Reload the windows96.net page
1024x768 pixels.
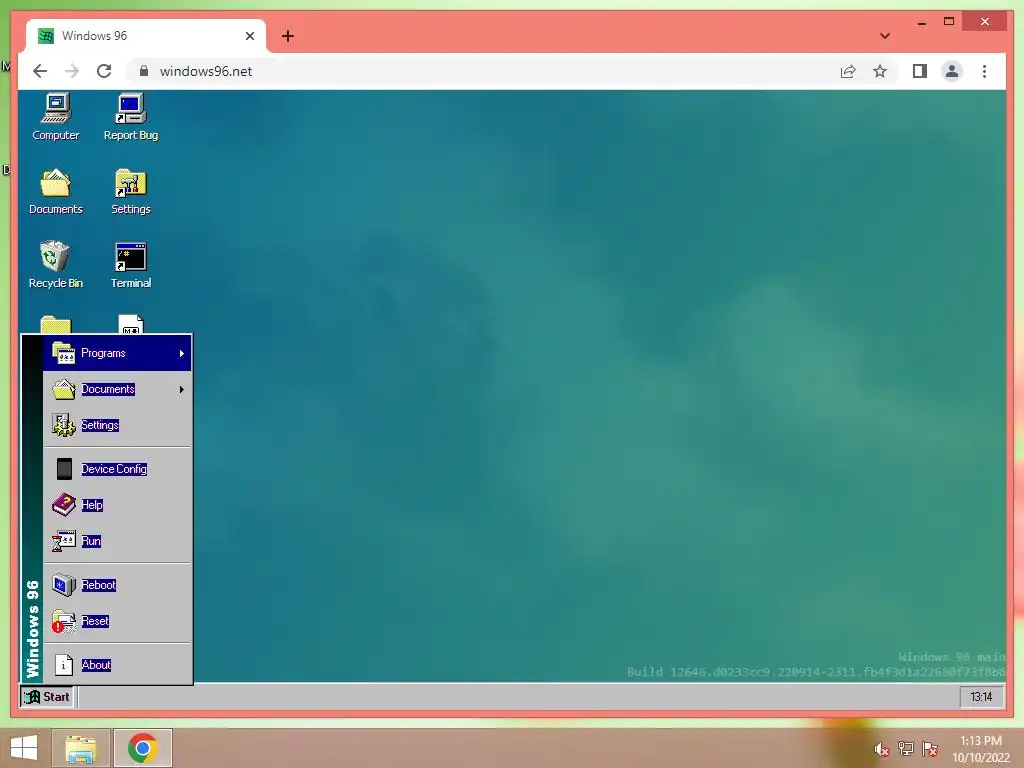[104, 71]
